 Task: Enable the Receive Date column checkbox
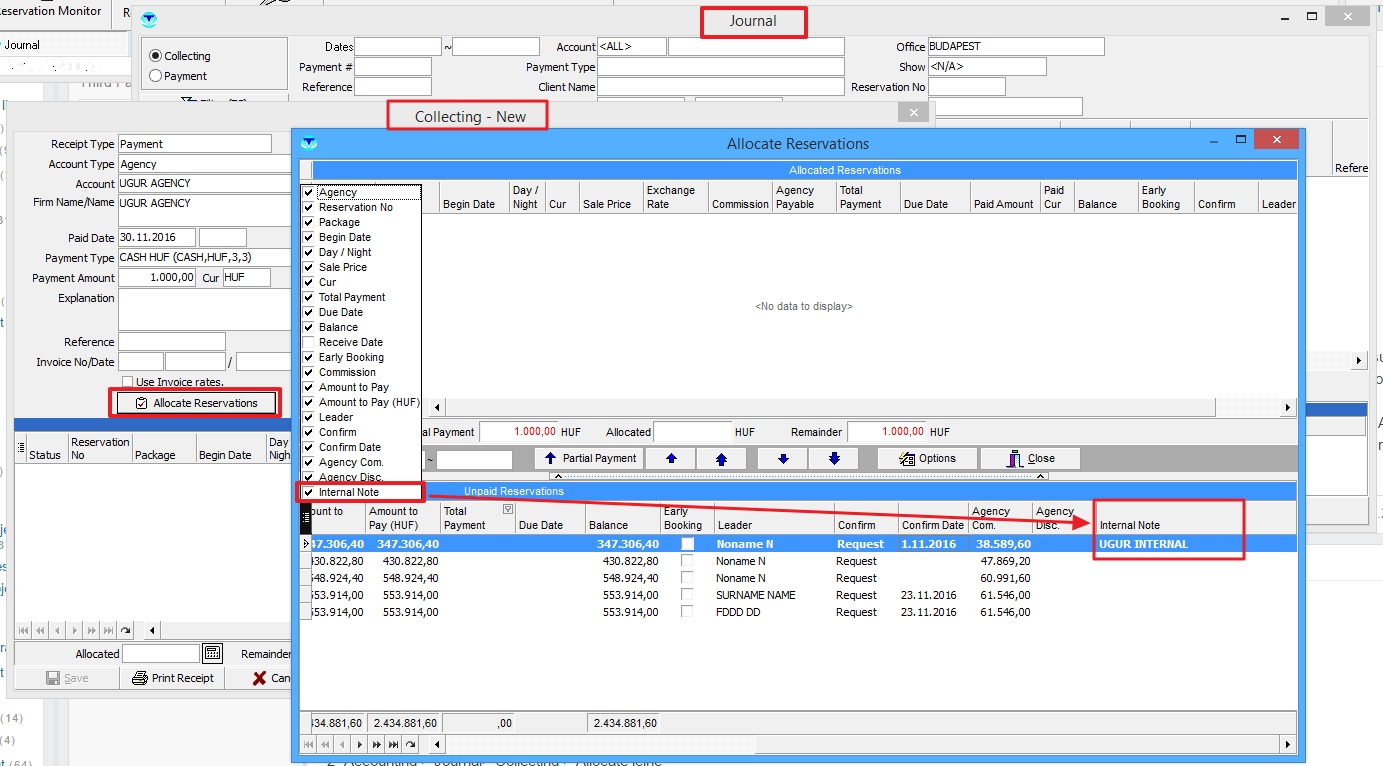tap(309, 342)
